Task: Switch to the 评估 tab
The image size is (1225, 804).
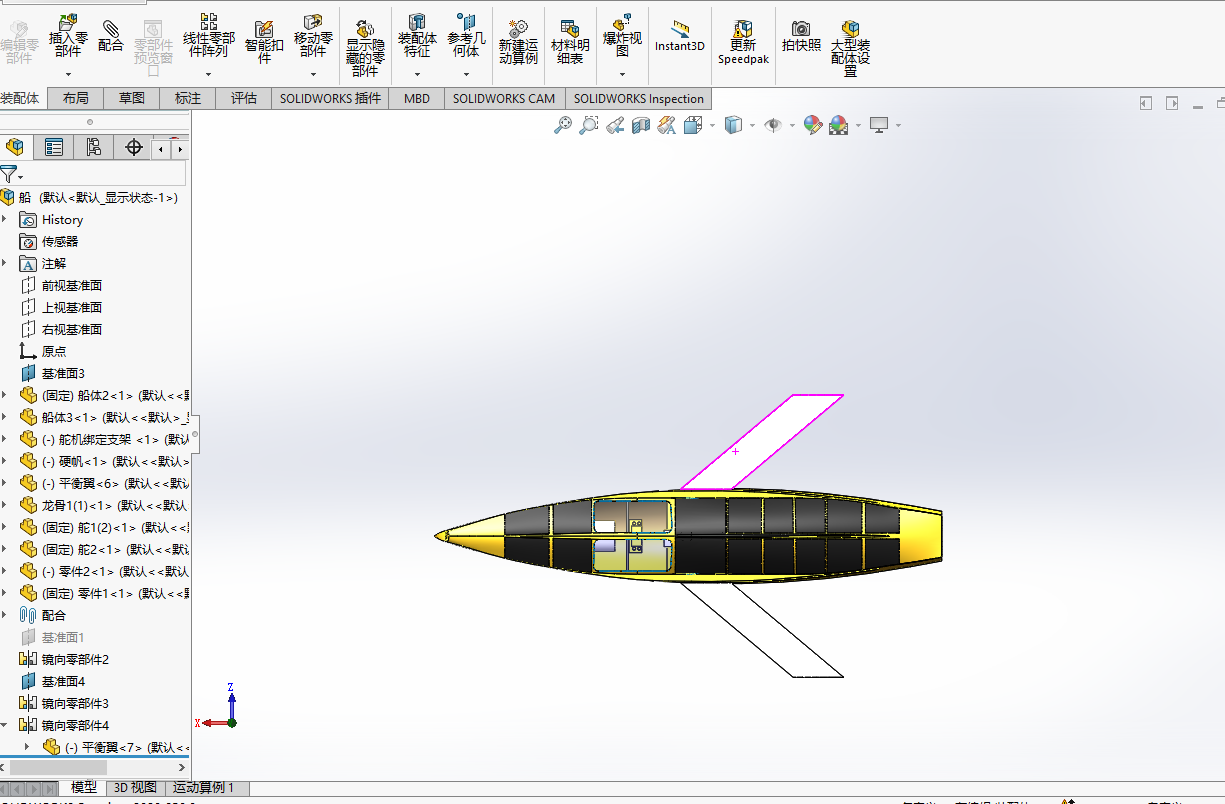Action: (244, 98)
